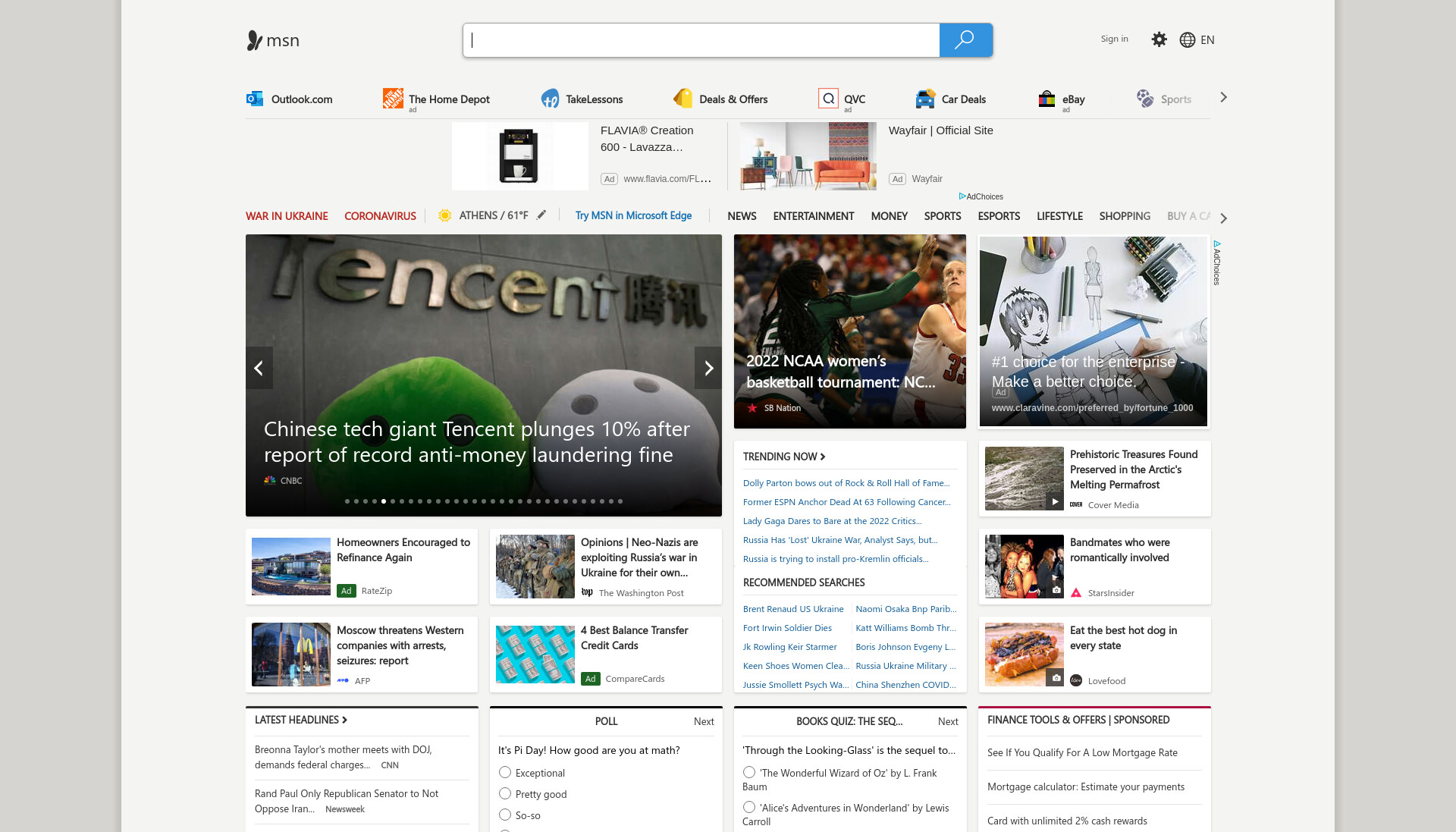Viewport: 1456px width, 832px height.
Task: Click the Deals & Offers tag icon
Action: (x=683, y=98)
